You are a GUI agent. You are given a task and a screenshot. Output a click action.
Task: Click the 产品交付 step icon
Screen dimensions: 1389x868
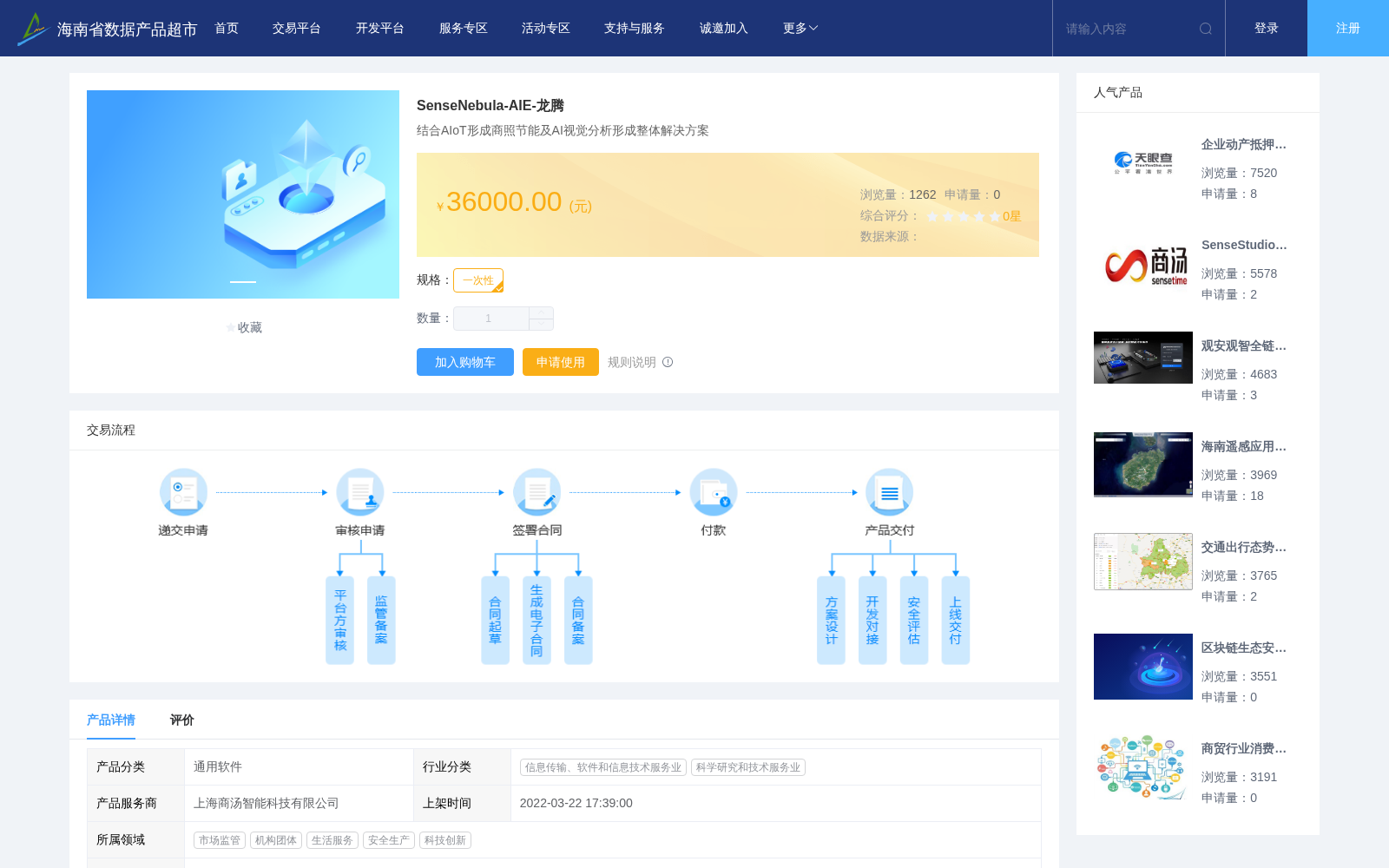coord(890,492)
